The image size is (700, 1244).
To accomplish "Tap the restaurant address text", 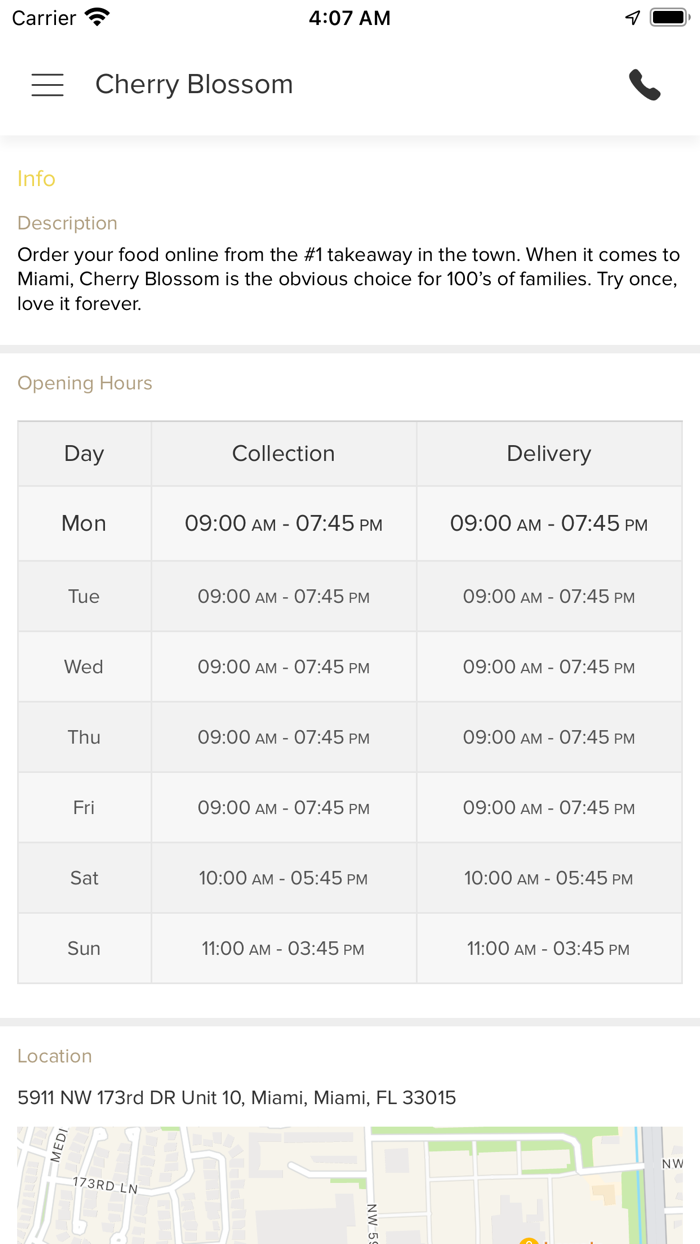I will tap(236, 1098).
